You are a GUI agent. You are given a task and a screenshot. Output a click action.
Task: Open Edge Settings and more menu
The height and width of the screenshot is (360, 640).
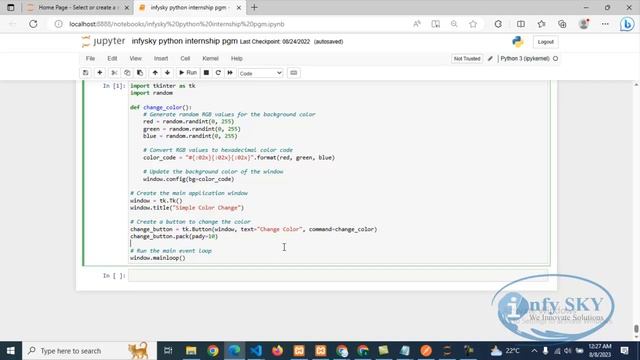(605, 24)
